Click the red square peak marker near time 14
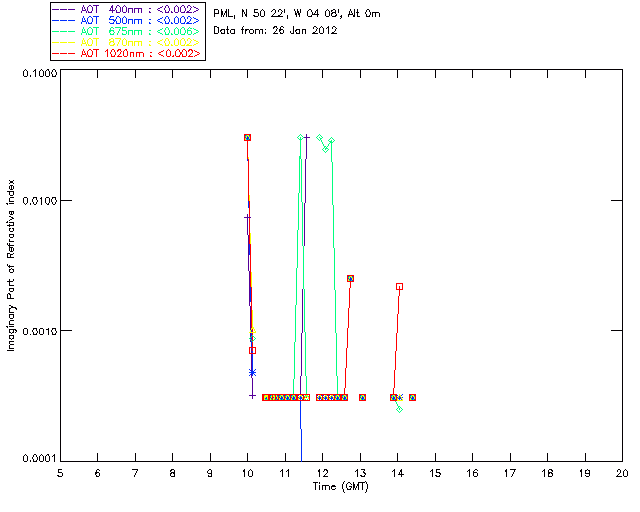This screenshot has height=512, width=640. 400,287
